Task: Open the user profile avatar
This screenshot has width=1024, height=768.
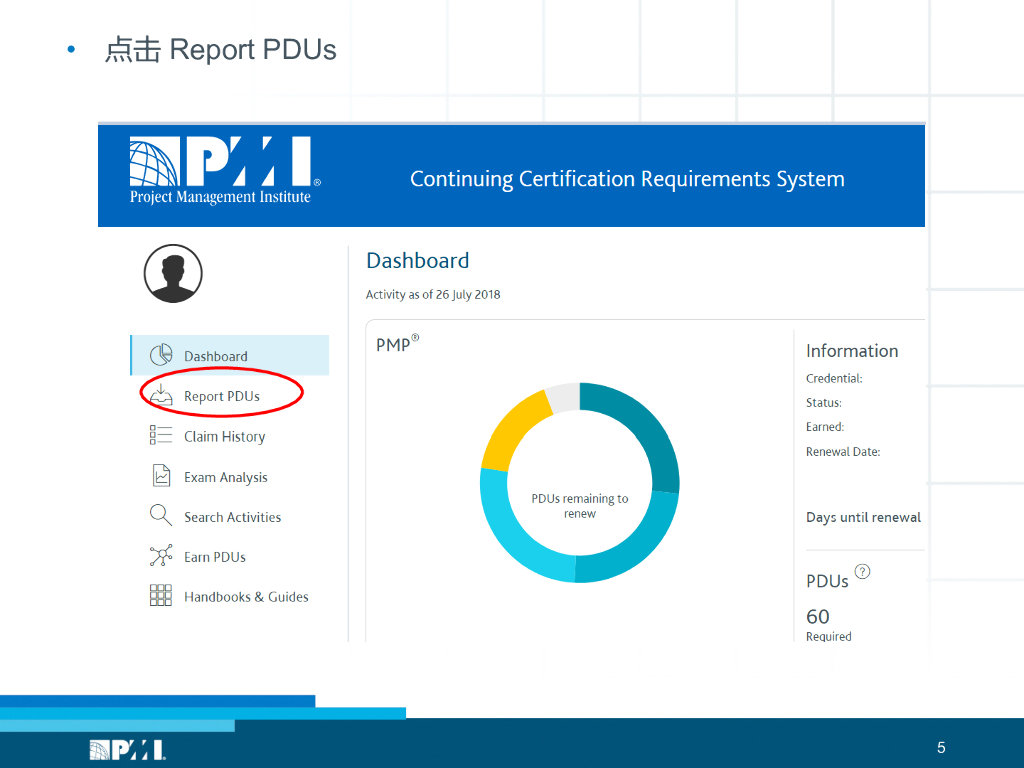Action: click(x=173, y=273)
